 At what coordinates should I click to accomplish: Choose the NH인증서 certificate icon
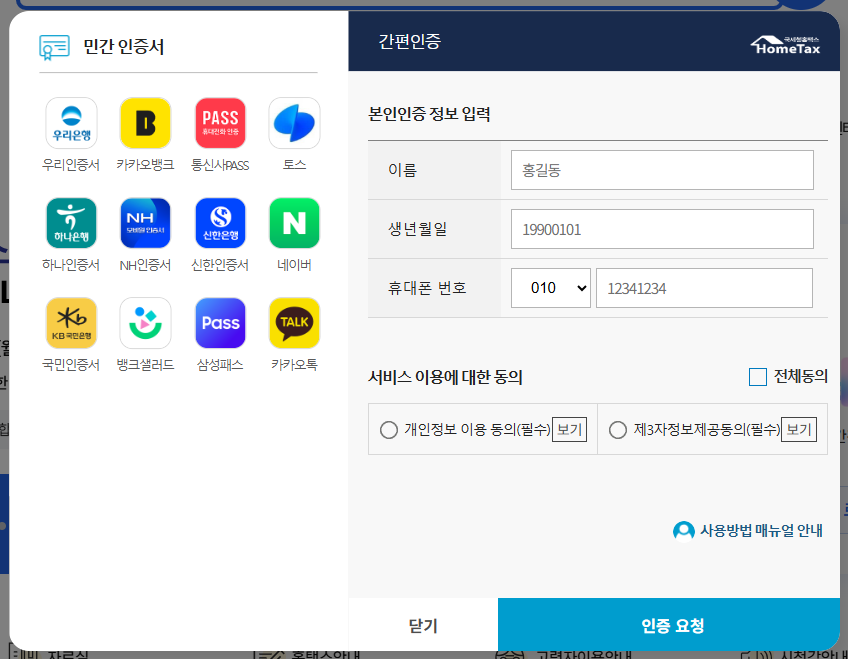point(145,223)
